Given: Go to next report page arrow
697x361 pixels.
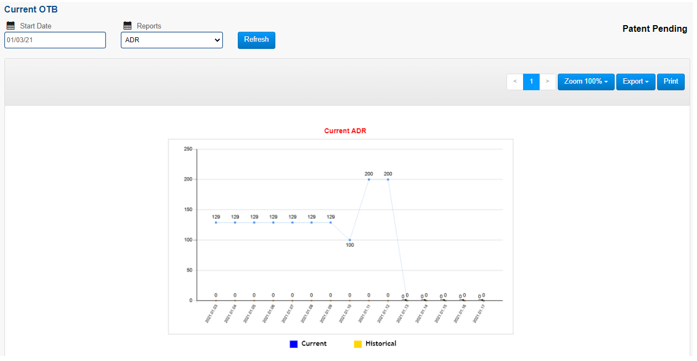Looking at the screenshot, I should pyautogui.click(x=548, y=82).
